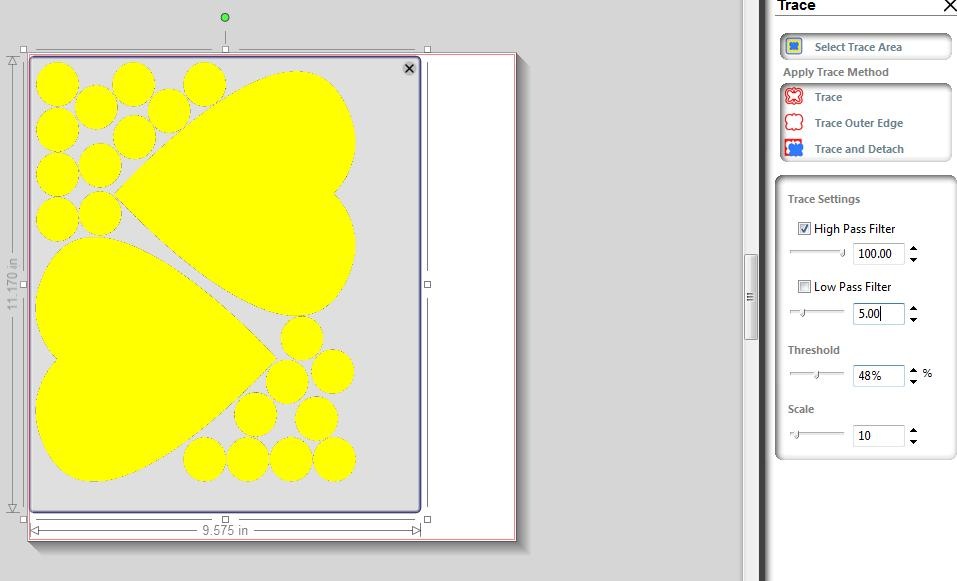Click the Trace Settings heading
Viewport: 957px width, 581px height.
click(823, 199)
